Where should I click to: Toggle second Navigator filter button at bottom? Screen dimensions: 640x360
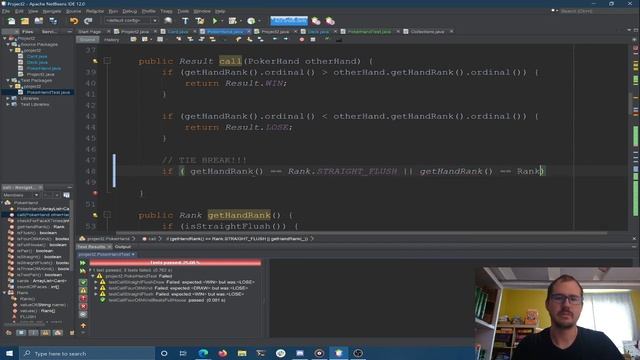coord(21,333)
